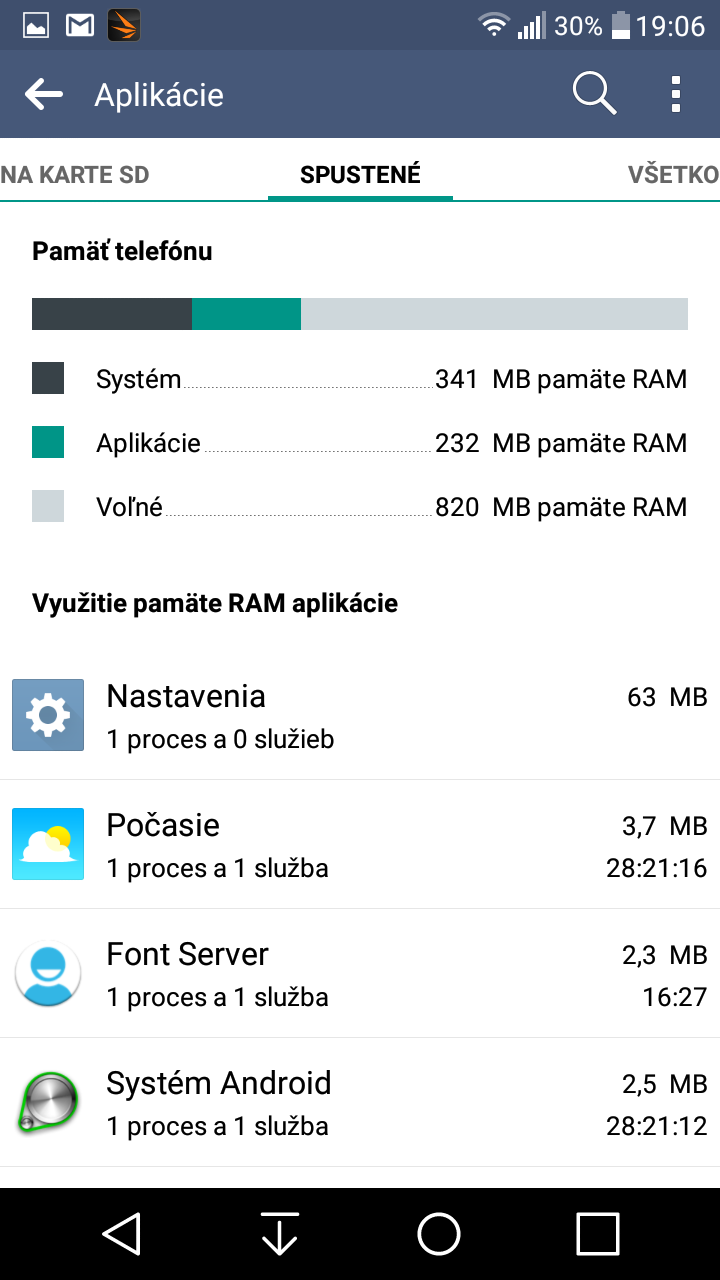Switch to the NA KARTE SD tab
Screen dimensions: 720x1280
click(75, 175)
